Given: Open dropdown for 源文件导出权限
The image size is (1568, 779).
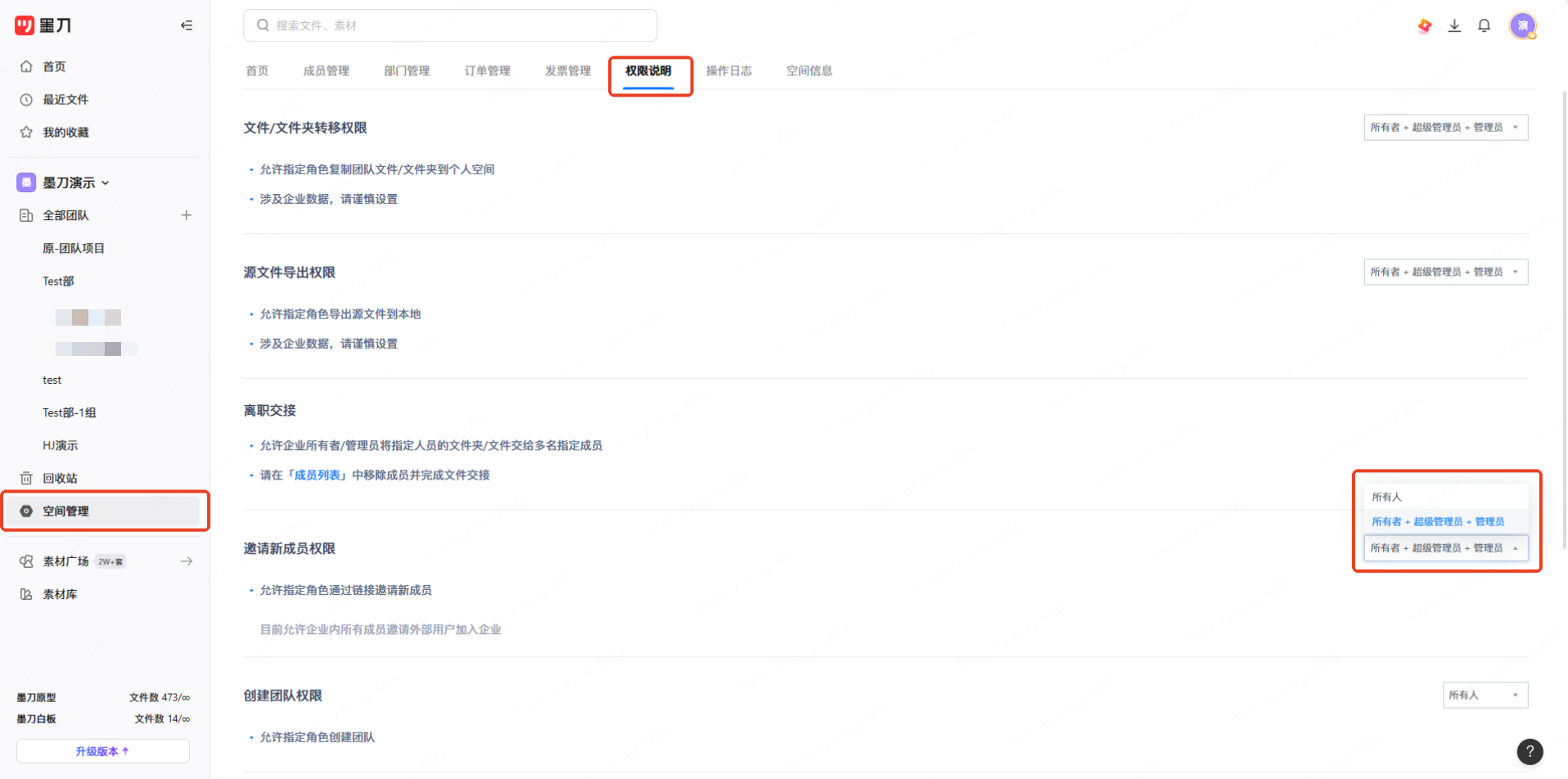Looking at the screenshot, I should point(1445,272).
